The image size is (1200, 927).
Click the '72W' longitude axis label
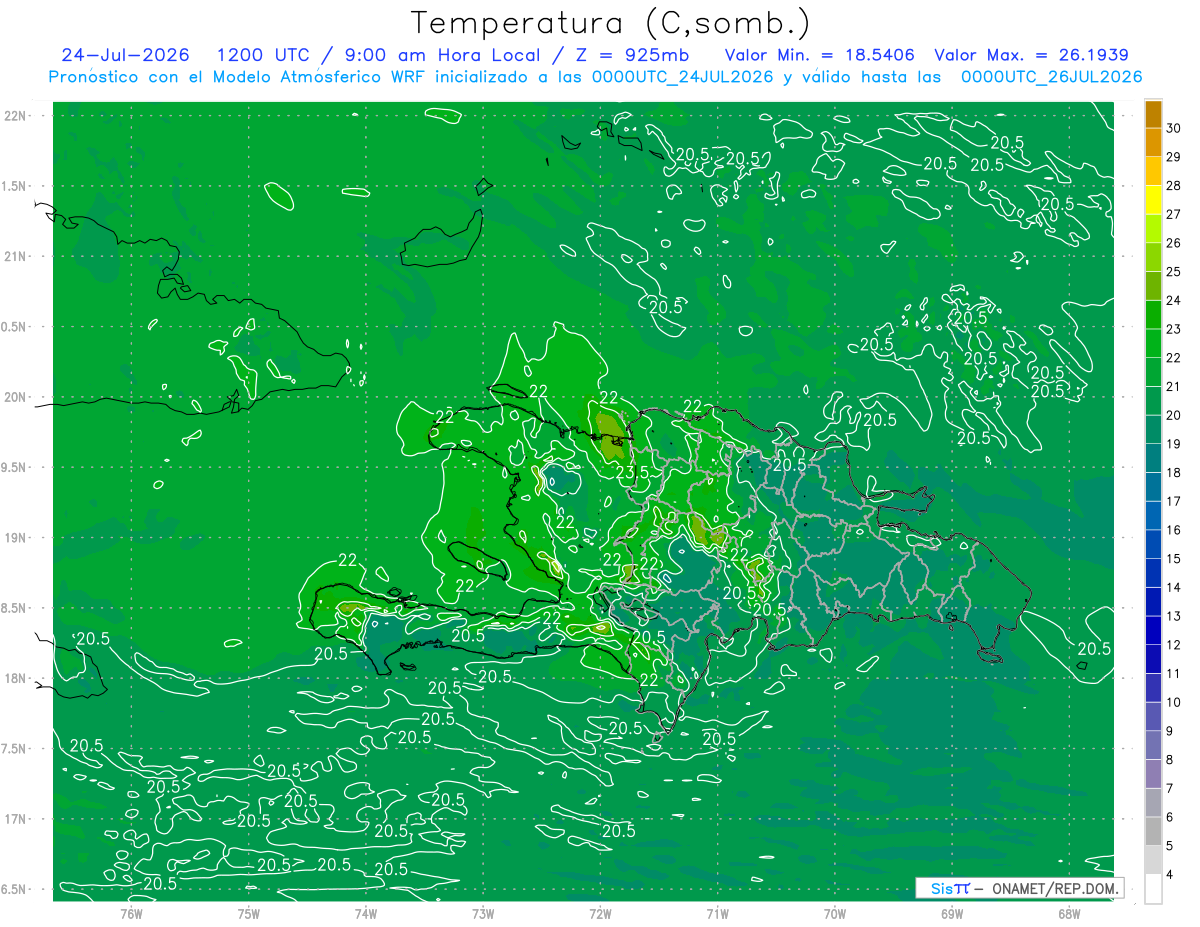point(600,914)
